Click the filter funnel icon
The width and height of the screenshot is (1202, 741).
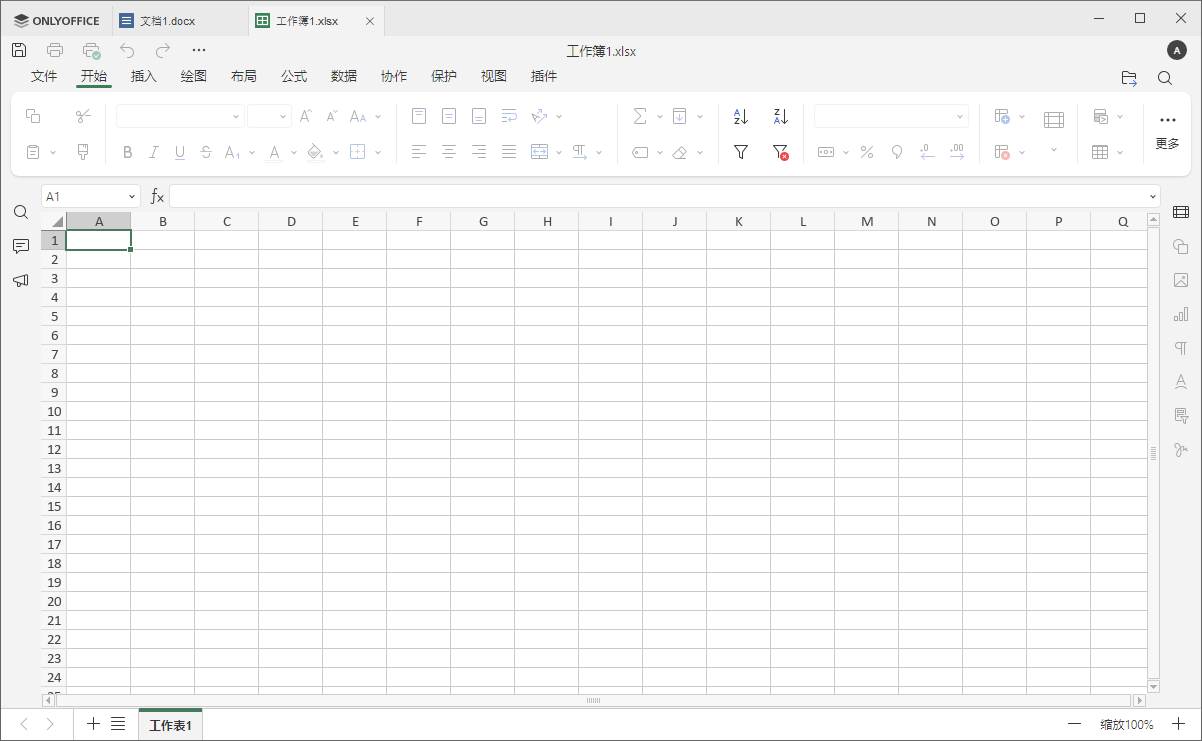(741, 152)
